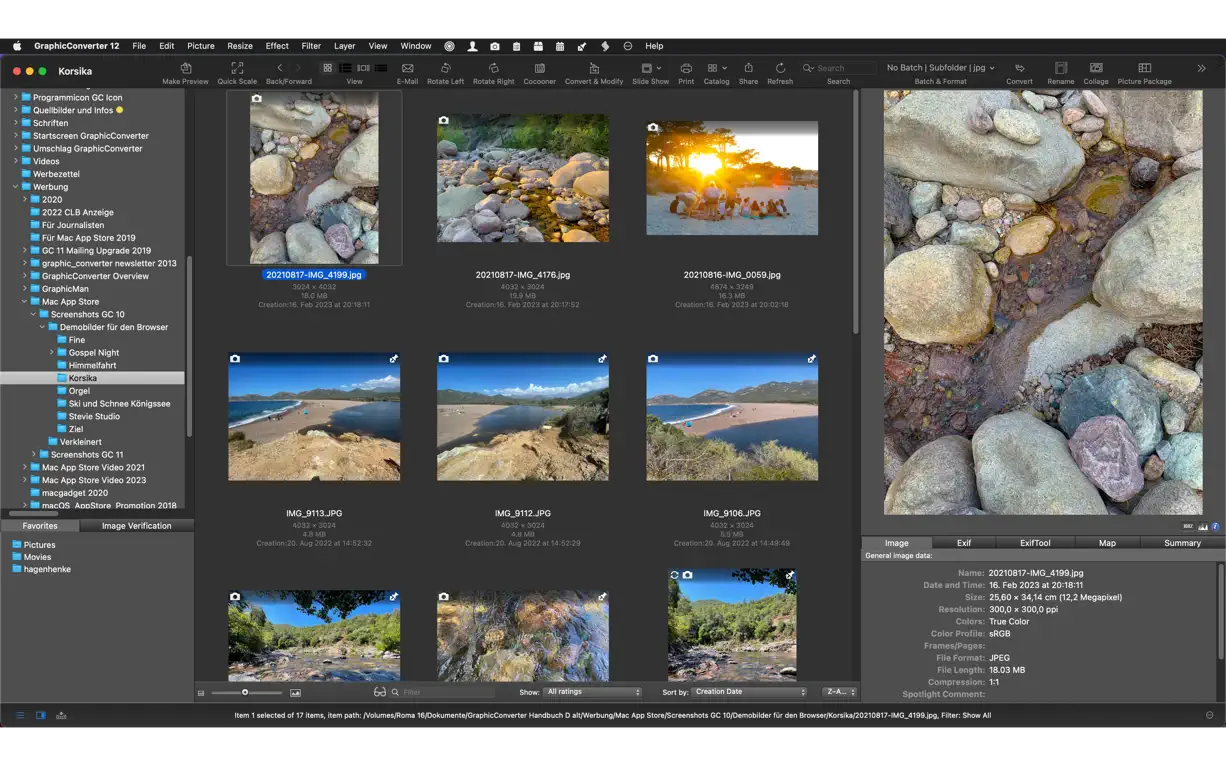Open the View menu in the menu bar

click(377, 46)
